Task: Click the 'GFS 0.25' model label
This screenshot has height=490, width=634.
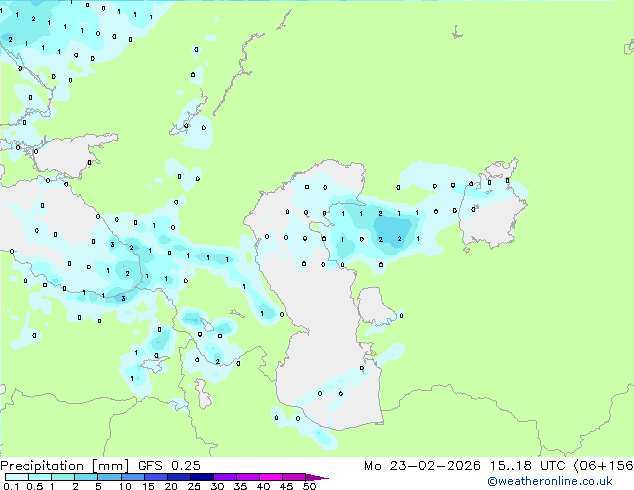Action: pos(169,466)
